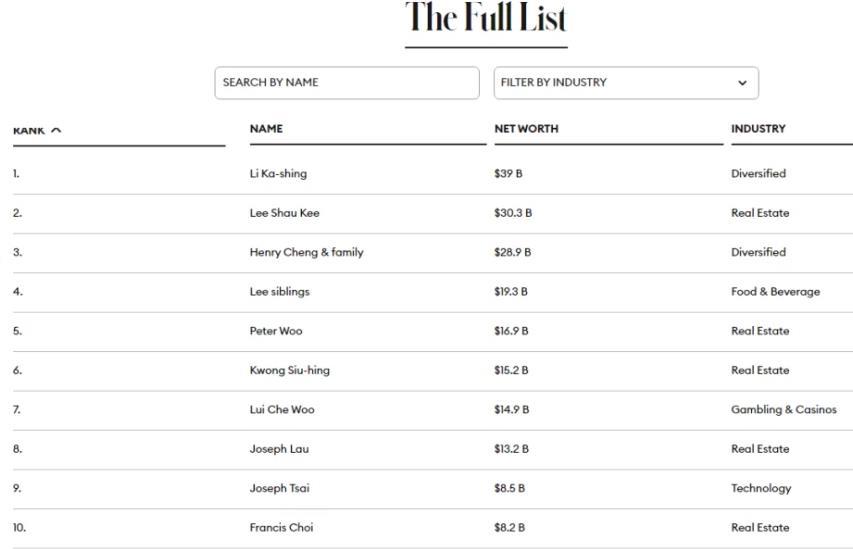Sort by the Net Worth column header

[526, 129]
